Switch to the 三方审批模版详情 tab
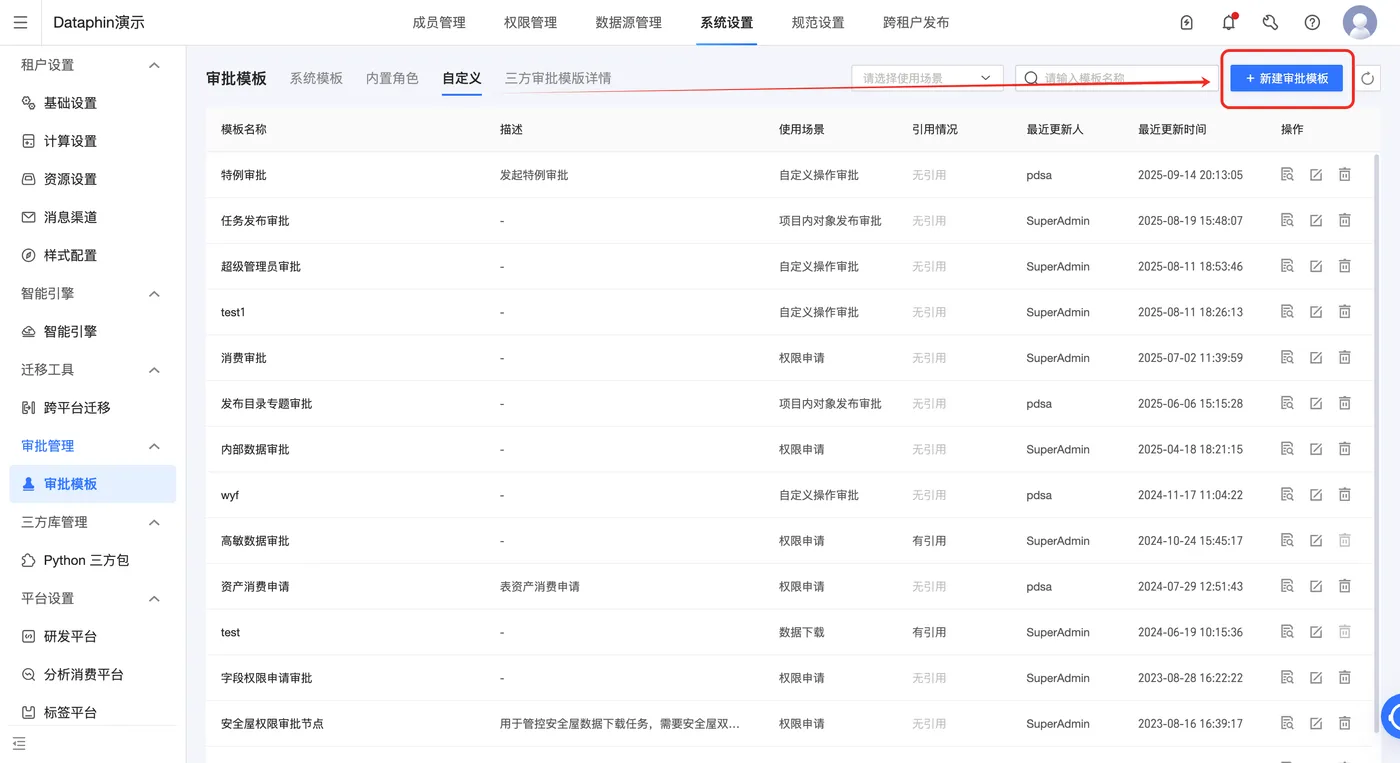 click(558, 78)
